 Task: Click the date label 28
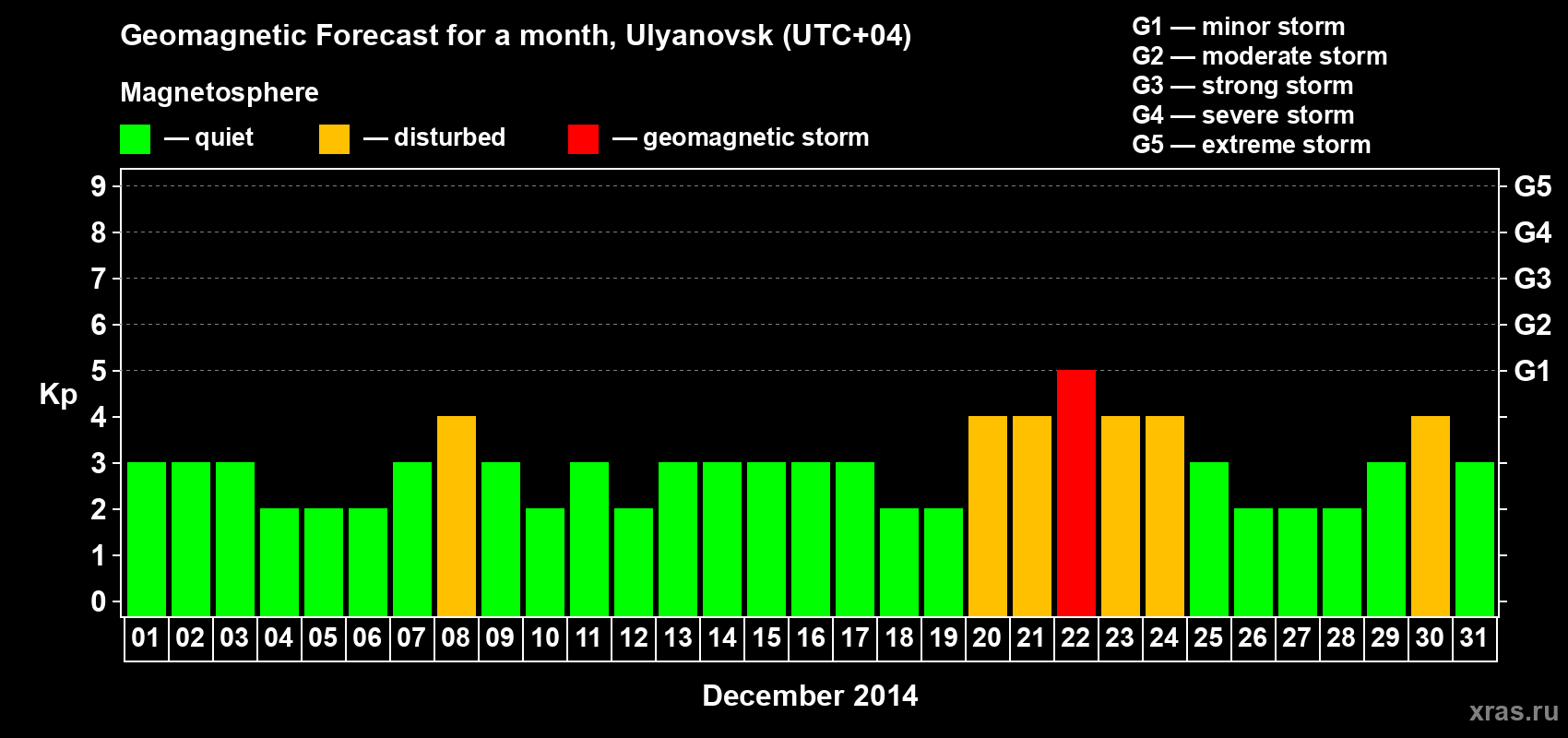pos(1341,637)
